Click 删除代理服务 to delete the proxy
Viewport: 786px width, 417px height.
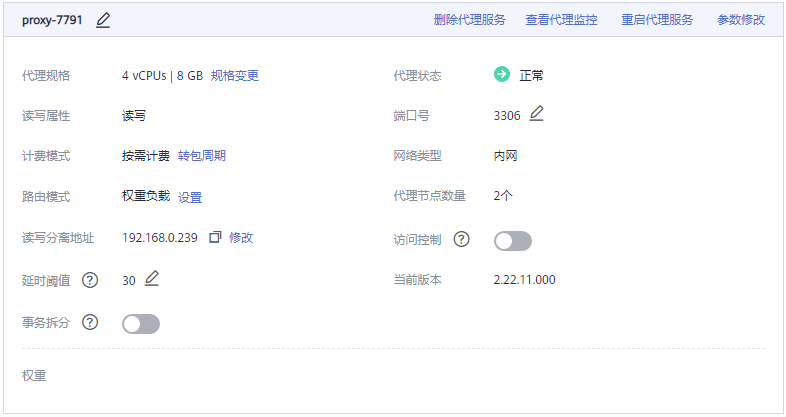470,20
